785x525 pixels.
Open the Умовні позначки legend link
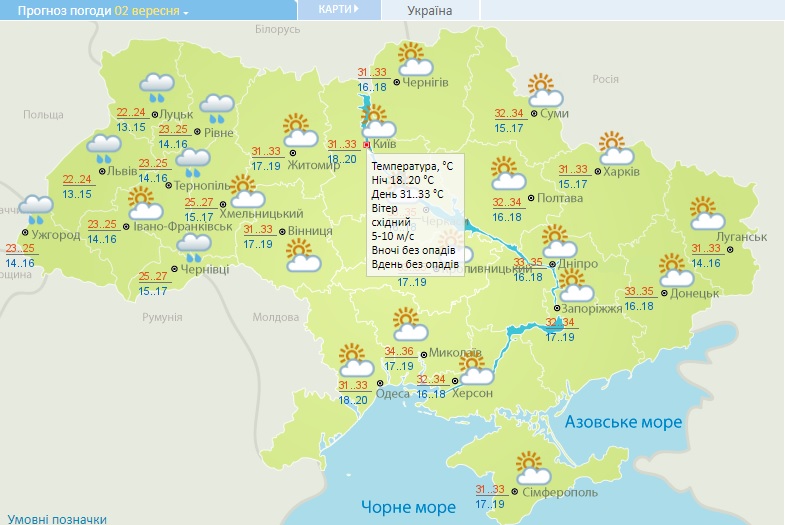57,519
